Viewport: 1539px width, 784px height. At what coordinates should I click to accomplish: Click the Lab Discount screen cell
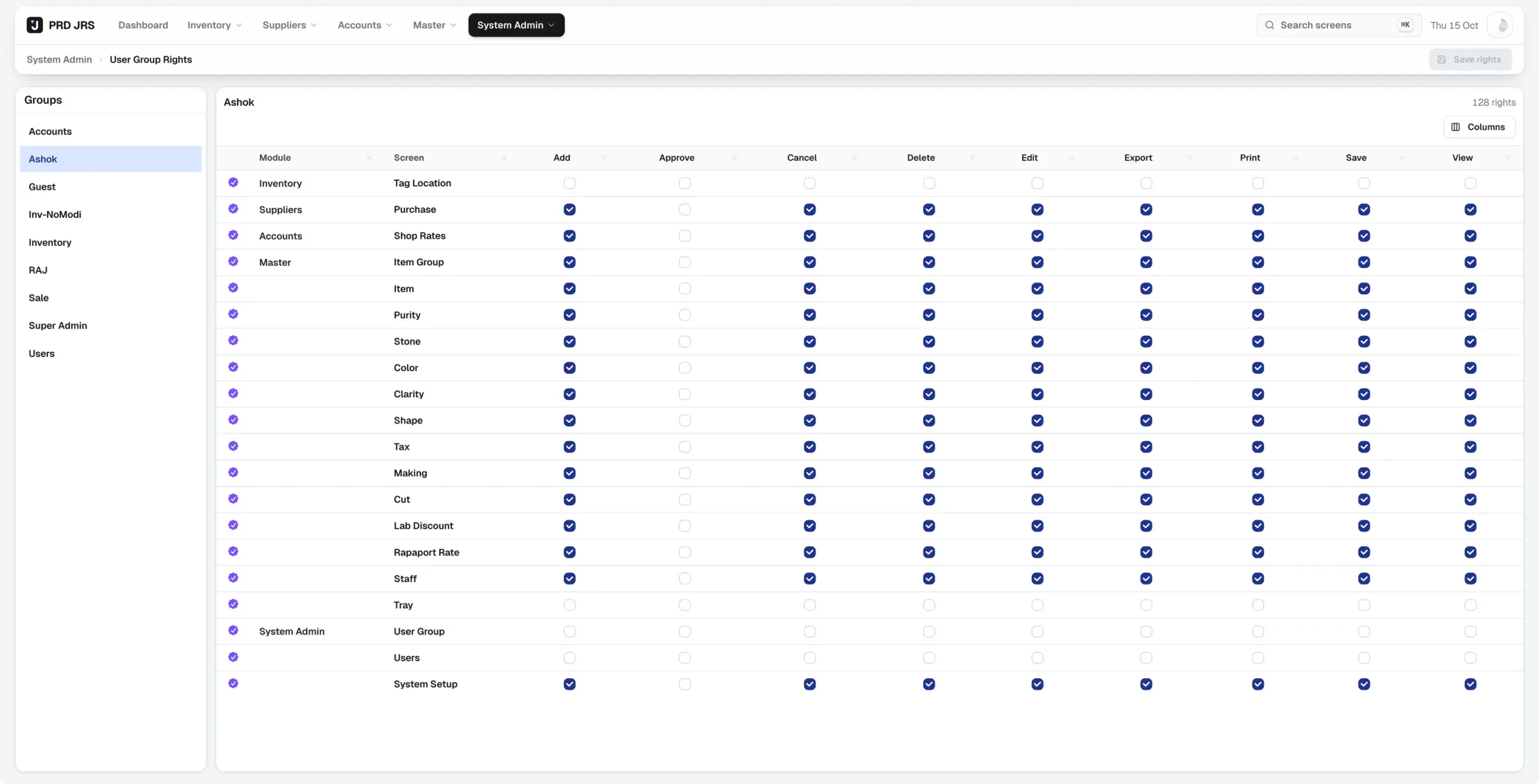click(423, 526)
